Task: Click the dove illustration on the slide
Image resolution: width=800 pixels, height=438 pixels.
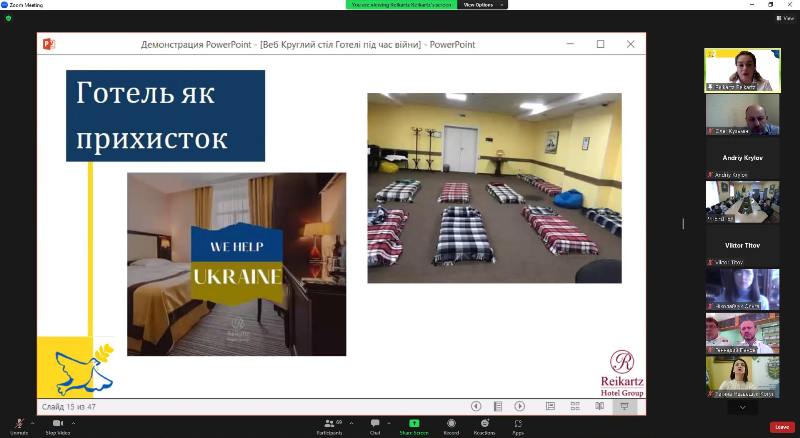Action: [84, 370]
